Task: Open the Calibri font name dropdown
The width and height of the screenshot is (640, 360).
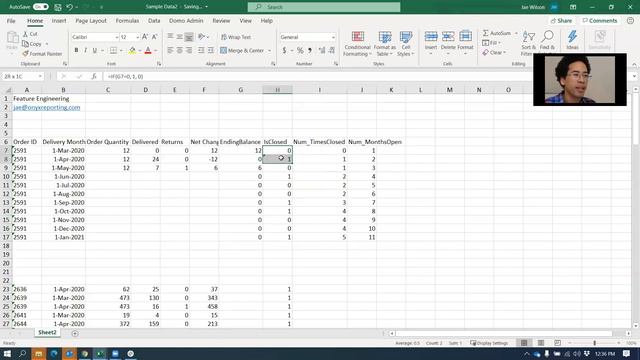Action: tap(117, 37)
